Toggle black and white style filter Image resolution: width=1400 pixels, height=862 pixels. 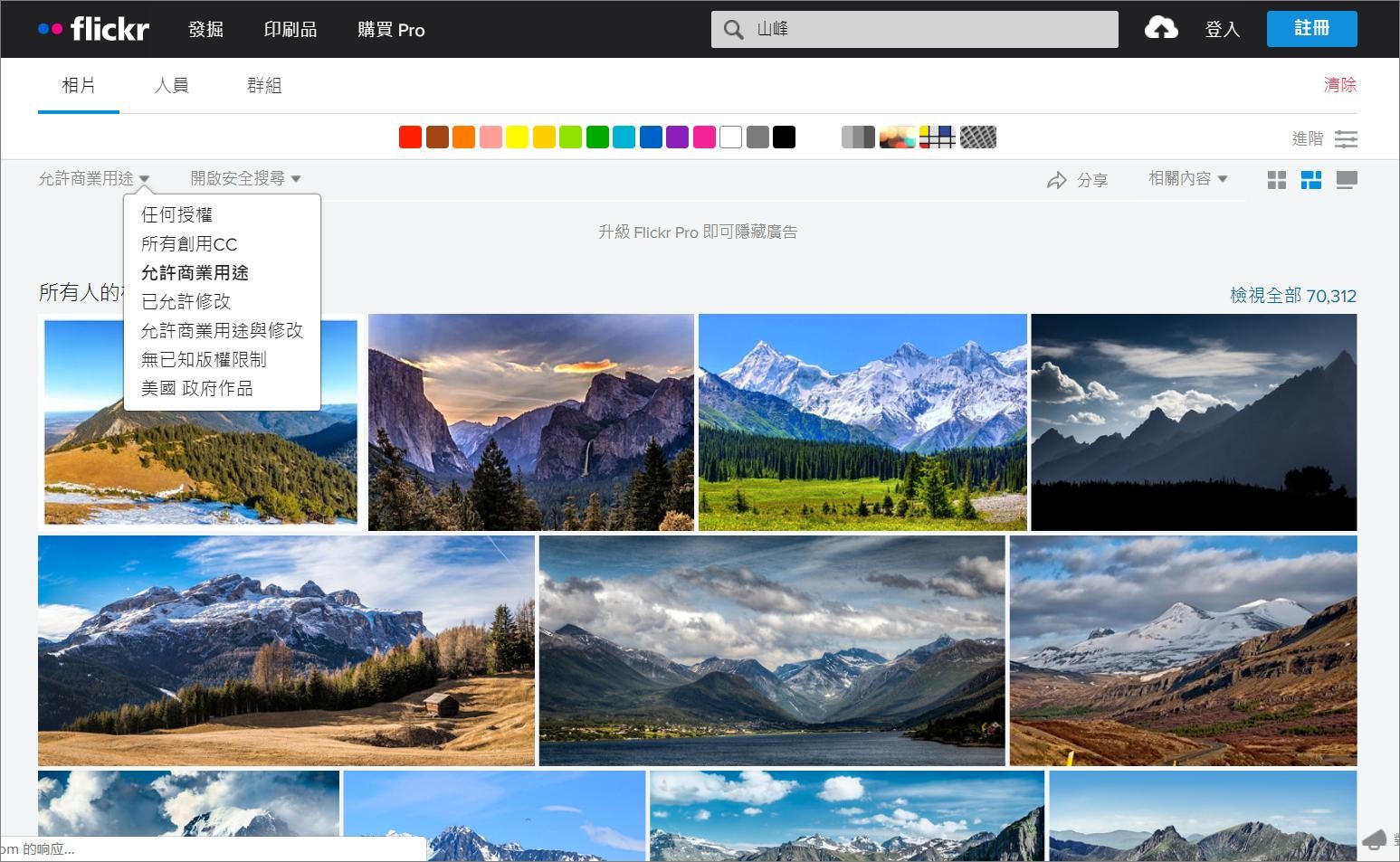857,137
